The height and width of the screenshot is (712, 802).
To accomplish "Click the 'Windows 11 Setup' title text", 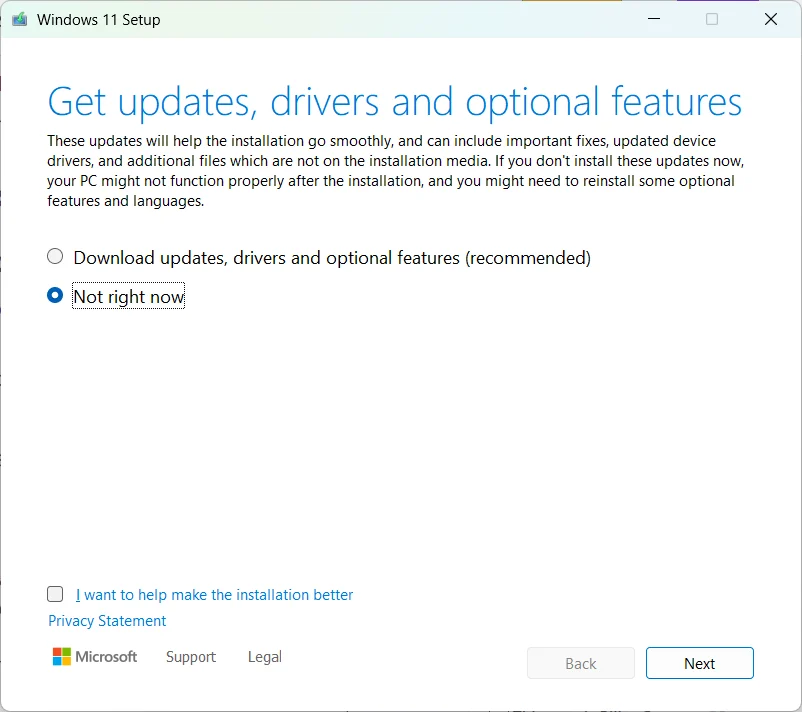I will [99, 19].
